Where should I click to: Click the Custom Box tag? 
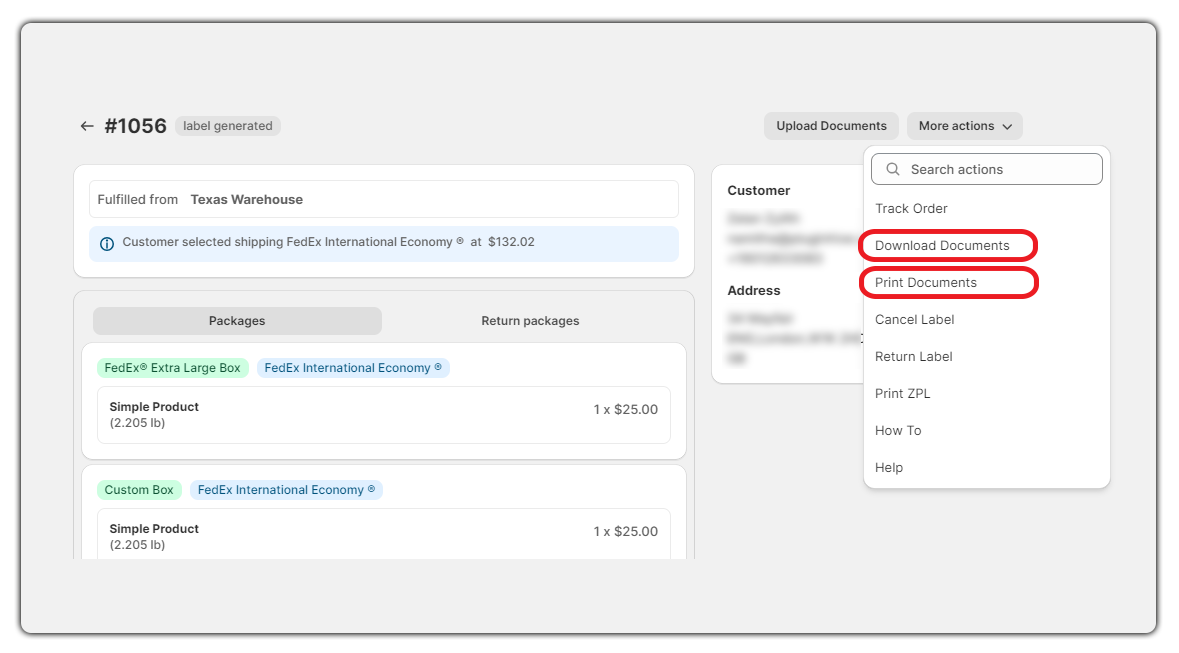click(x=138, y=490)
